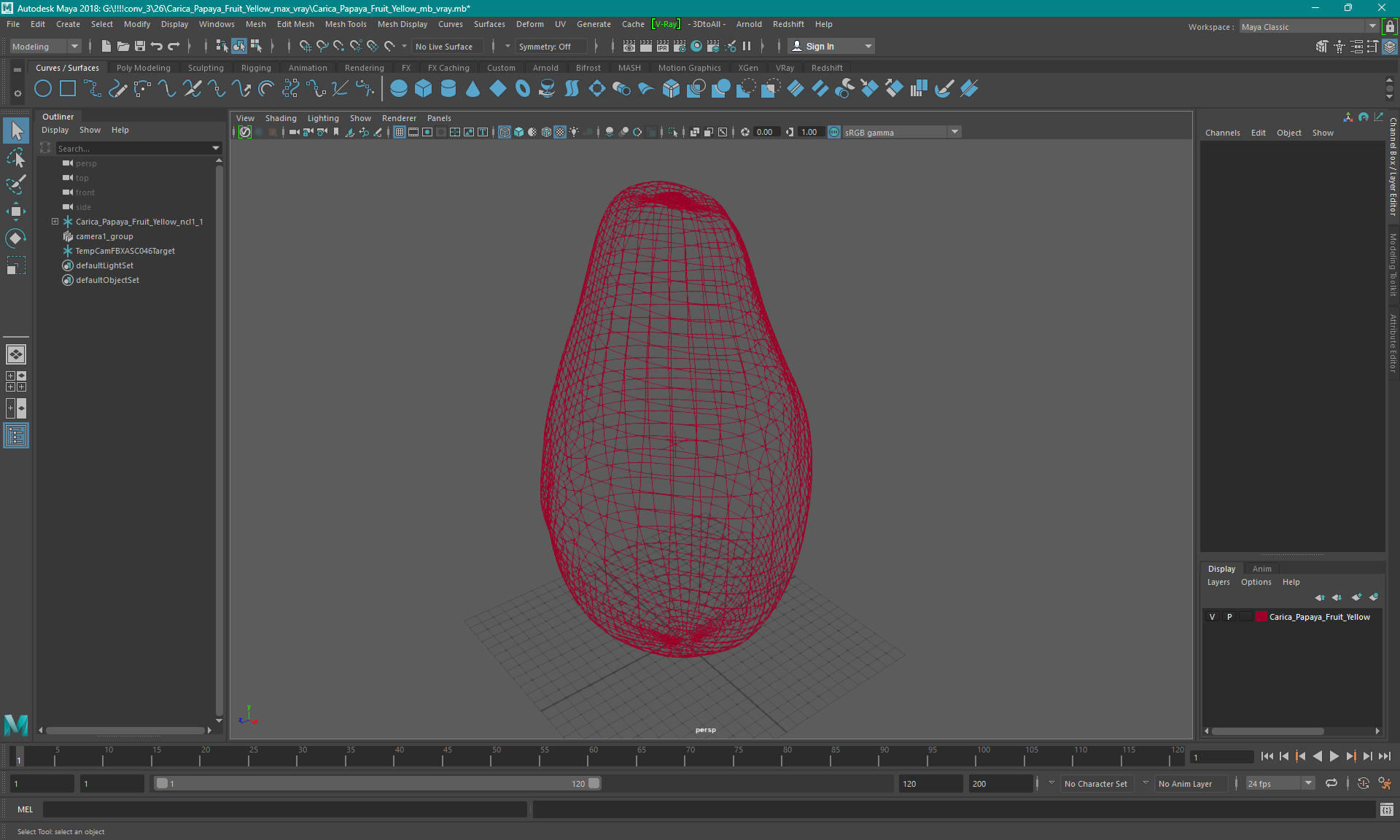Screen dimensions: 1400x840
Task: Expand Carica_Papaya_Fruit_Yellow_ncl1_1 tree item
Action: (53, 221)
